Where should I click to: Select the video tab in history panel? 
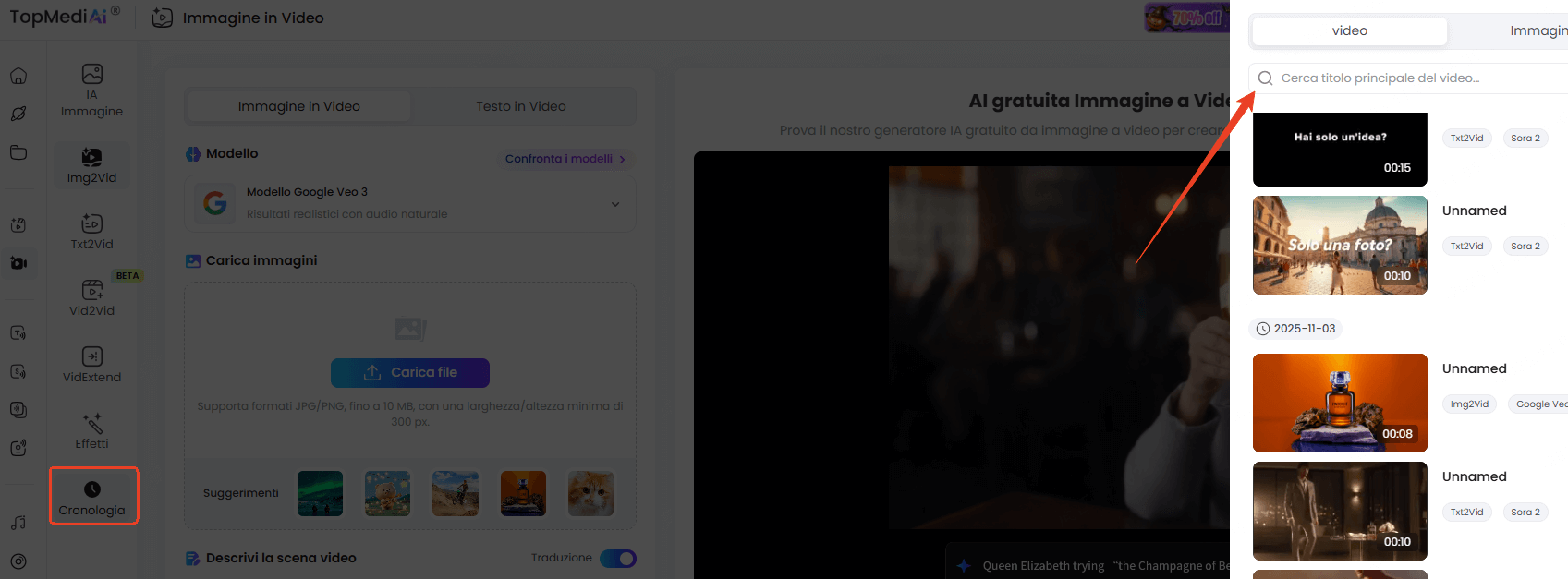coord(1350,30)
